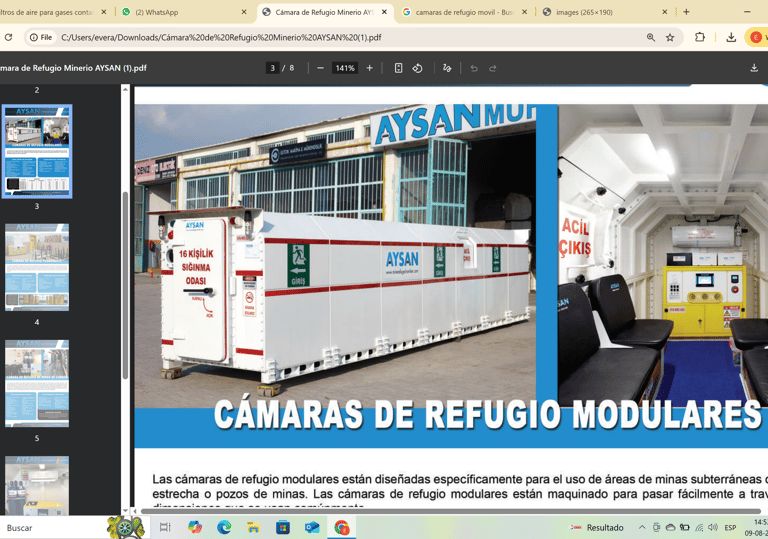Click the PDF undo icon
This screenshot has width=768, height=539.
(x=474, y=68)
